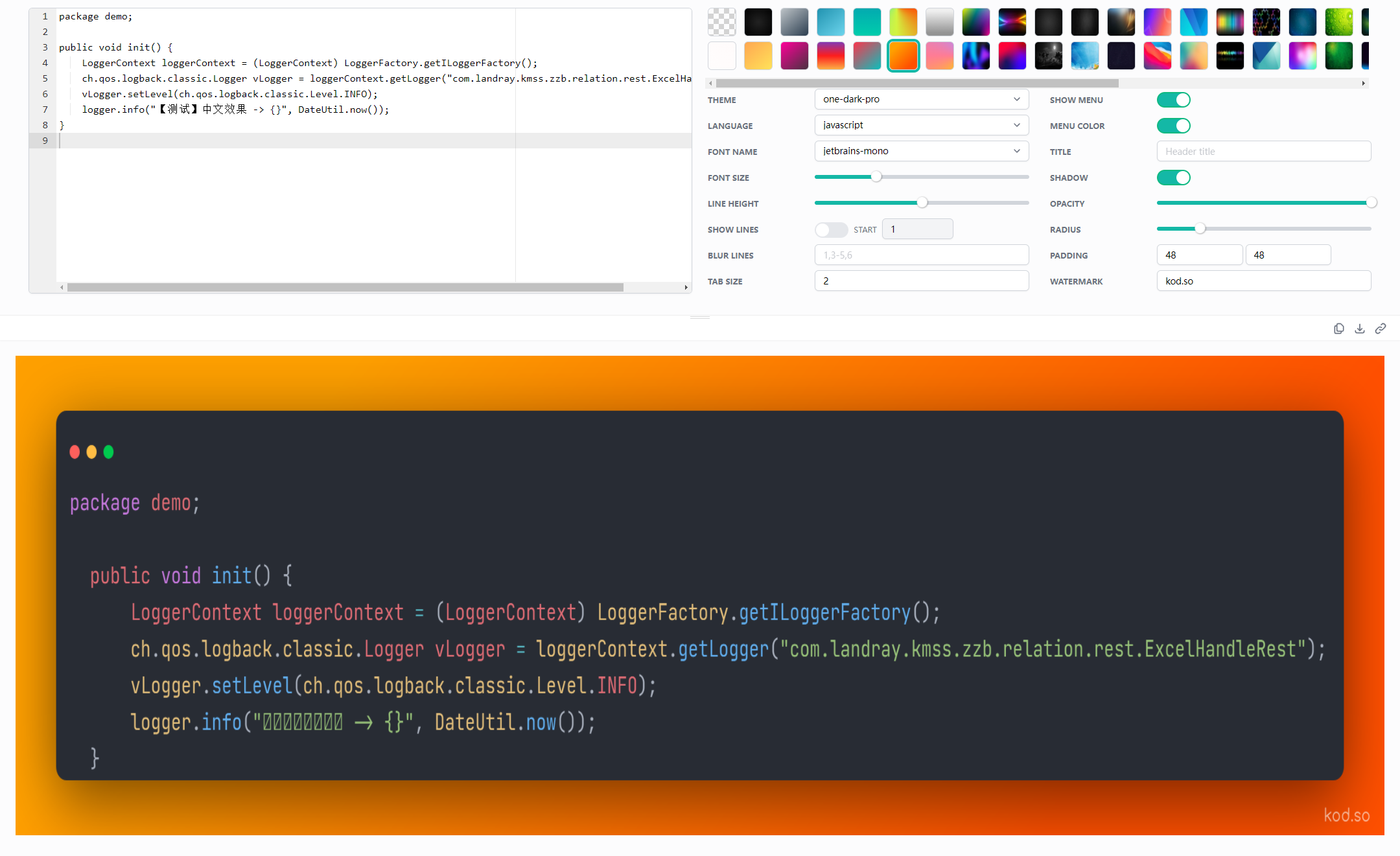Toggle off the SHOW MENU switch
1400x856 pixels.
(x=1173, y=99)
